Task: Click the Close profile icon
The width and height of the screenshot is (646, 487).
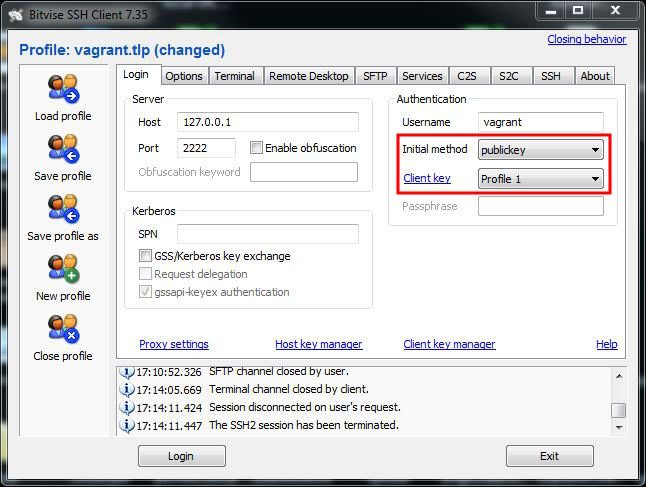Action: pyautogui.click(x=63, y=328)
